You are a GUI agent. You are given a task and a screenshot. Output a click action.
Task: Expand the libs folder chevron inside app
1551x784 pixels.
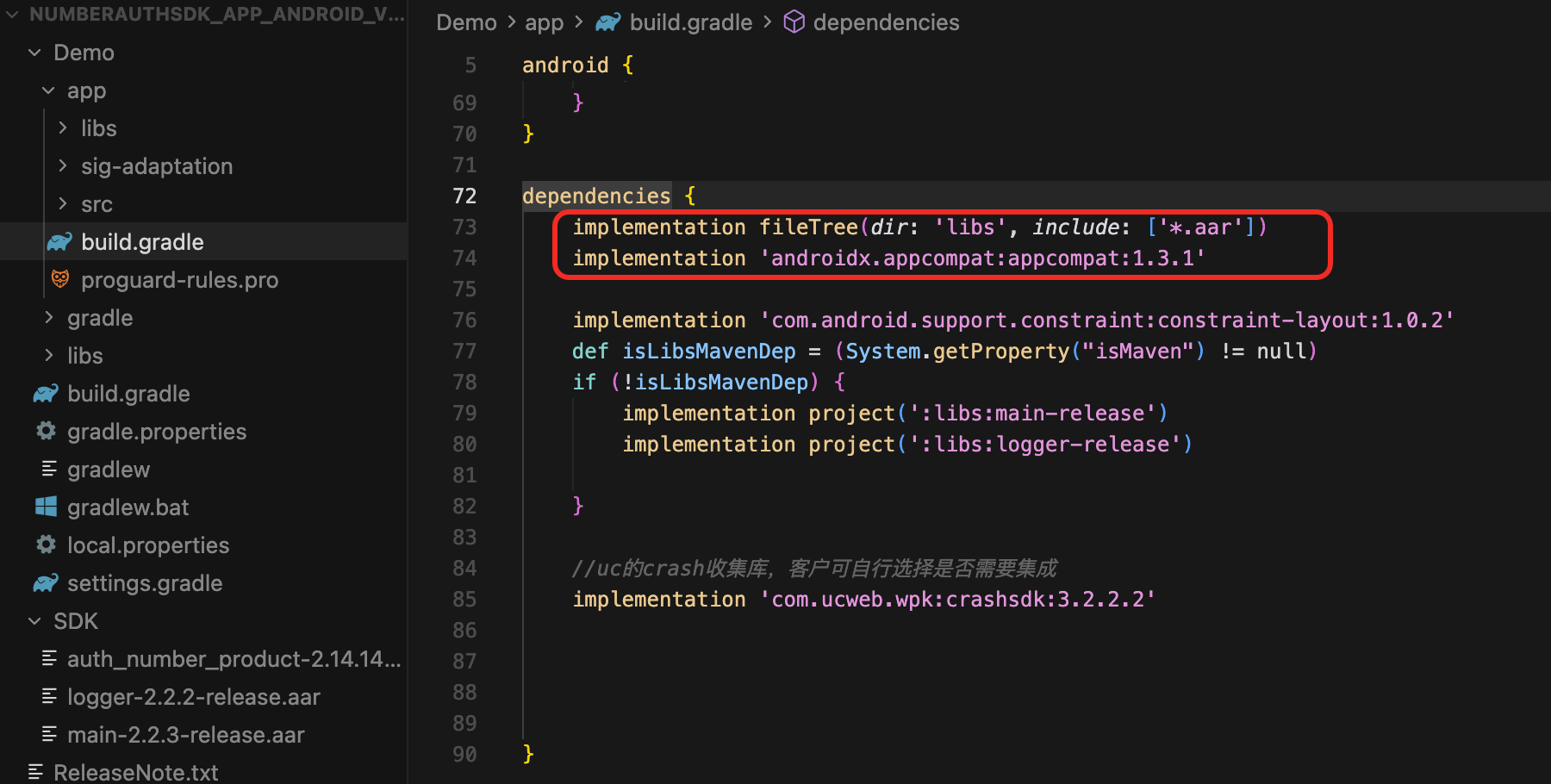pyautogui.click(x=62, y=128)
